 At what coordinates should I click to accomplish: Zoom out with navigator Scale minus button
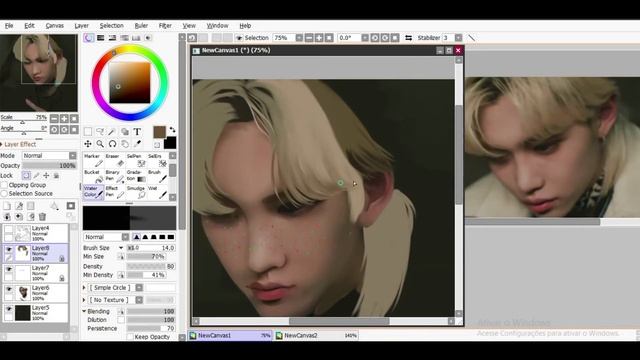tap(54, 119)
